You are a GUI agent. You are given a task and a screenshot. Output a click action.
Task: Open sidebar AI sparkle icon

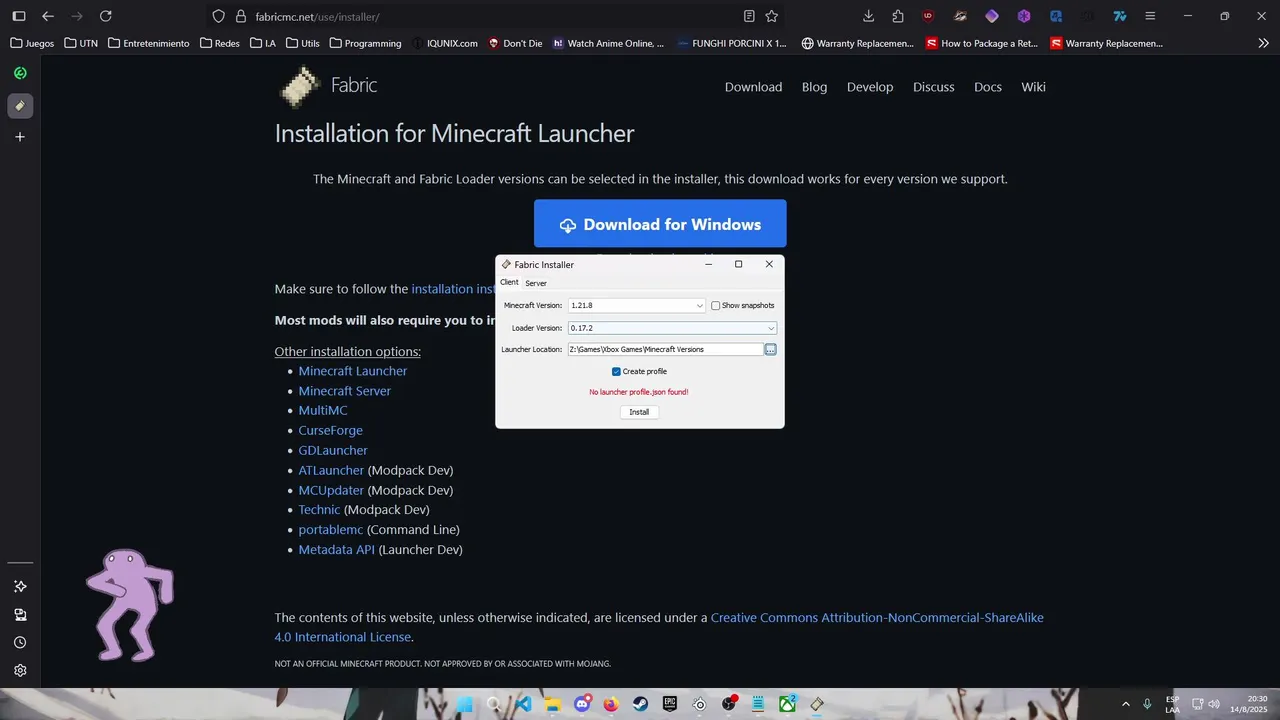pyautogui.click(x=20, y=586)
